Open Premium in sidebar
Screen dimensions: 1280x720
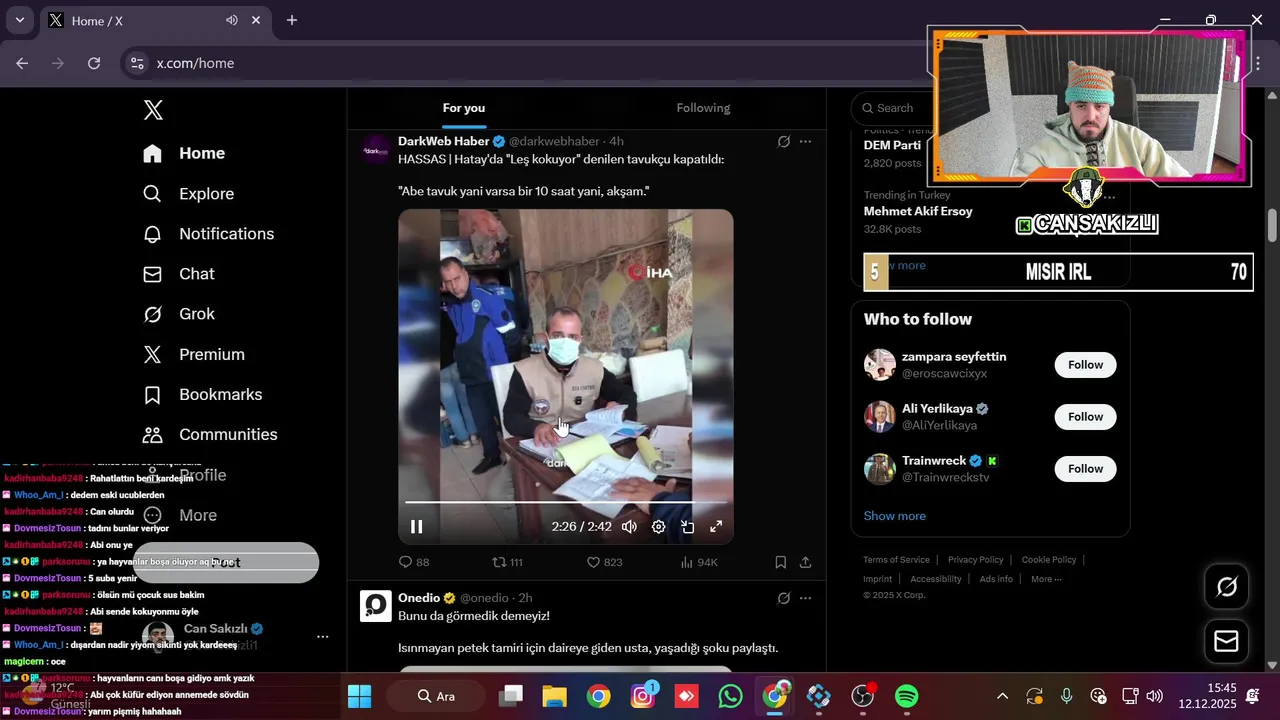click(x=193, y=355)
